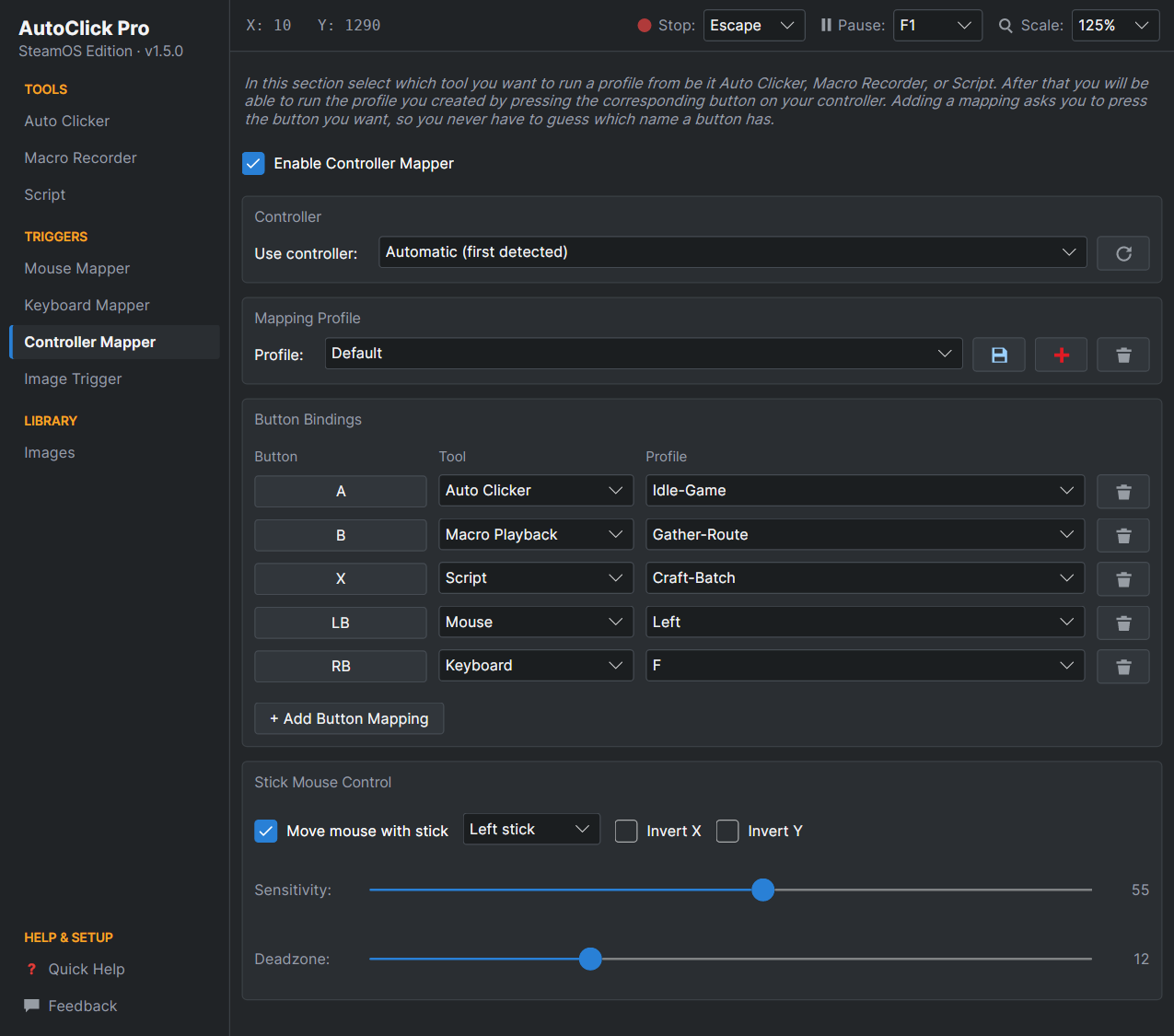
Task: Open the Idle-Game profile dropdown
Action: tap(865, 491)
